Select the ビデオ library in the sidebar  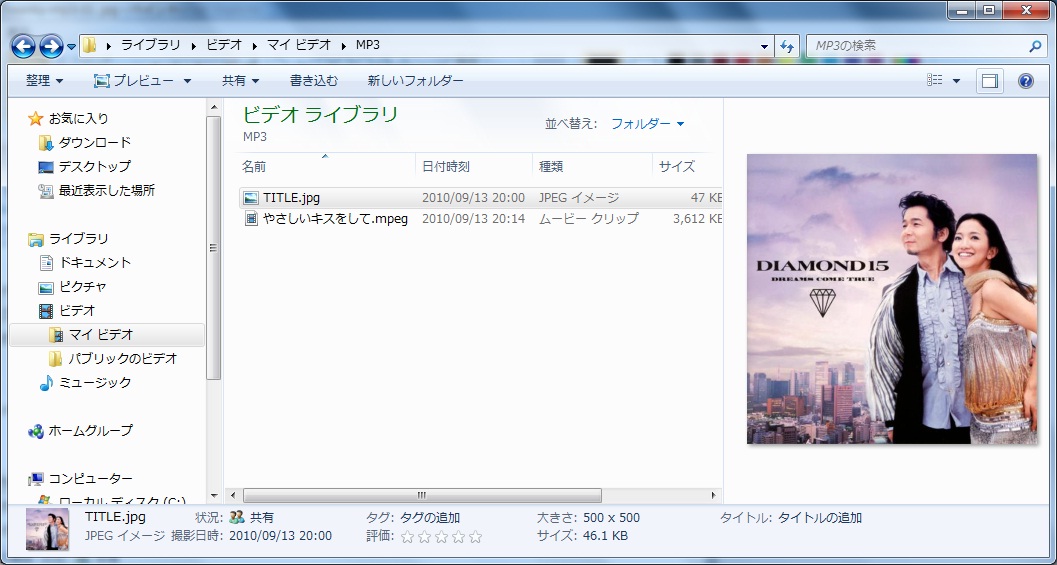(77, 311)
